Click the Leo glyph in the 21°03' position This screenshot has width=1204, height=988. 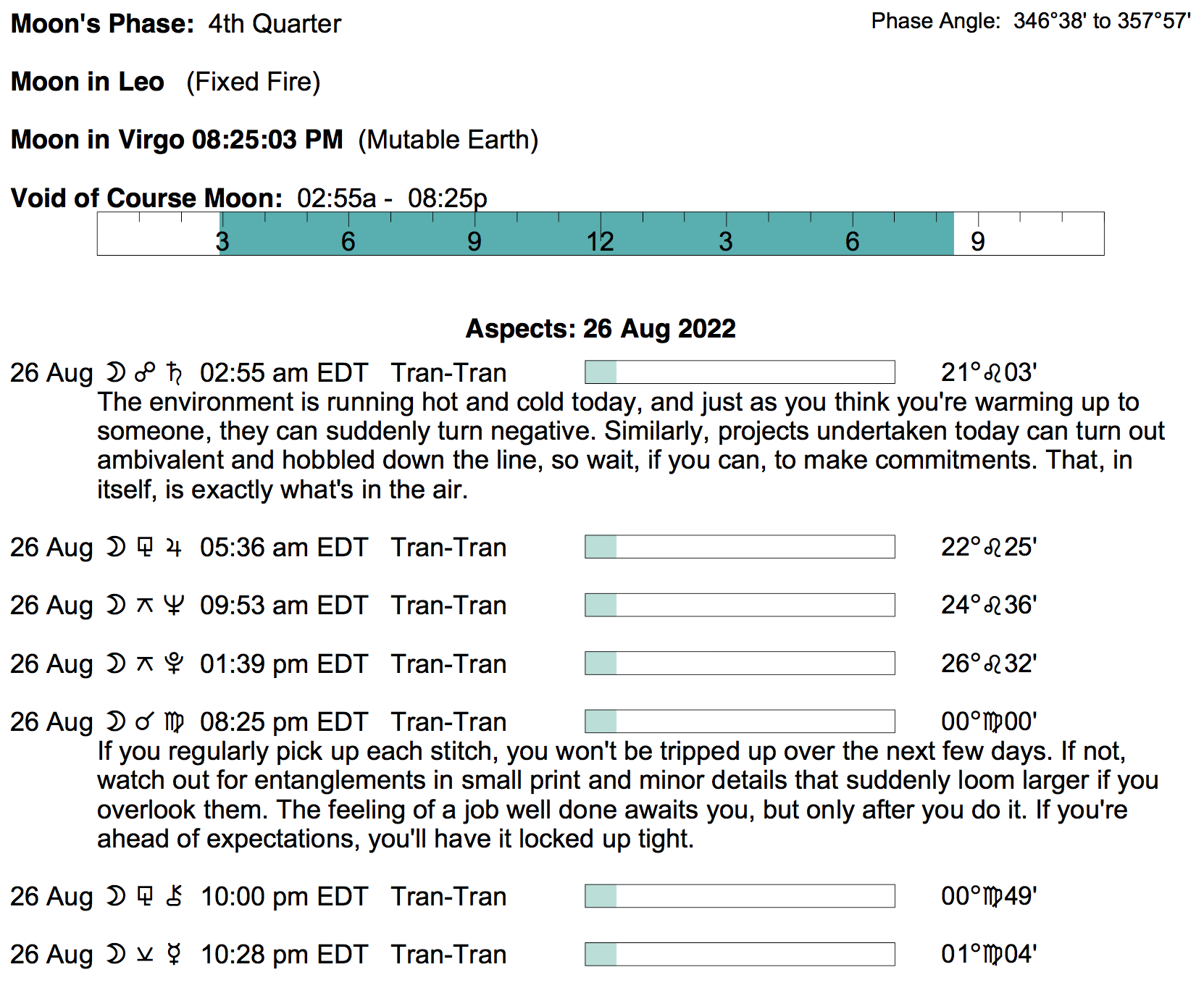click(x=992, y=373)
